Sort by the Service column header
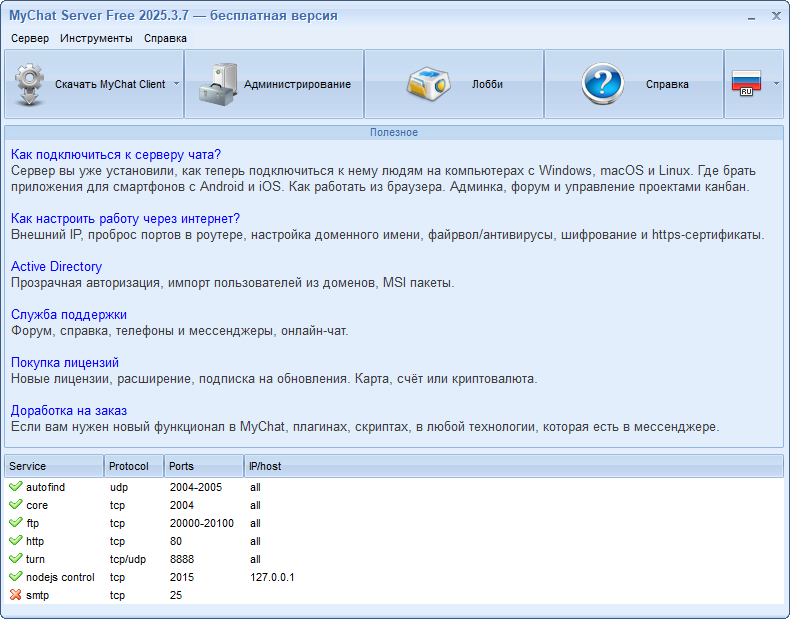790x619 pixels. coord(54,466)
